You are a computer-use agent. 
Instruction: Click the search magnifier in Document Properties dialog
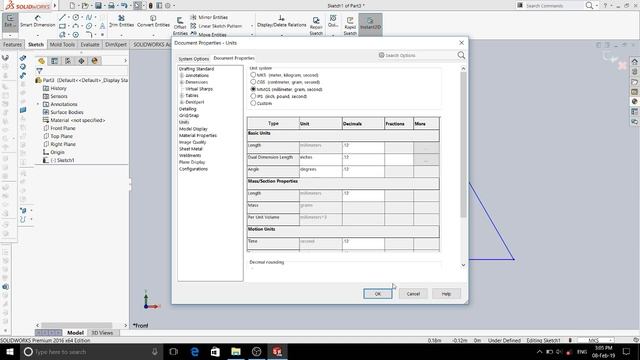click(461, 55)
